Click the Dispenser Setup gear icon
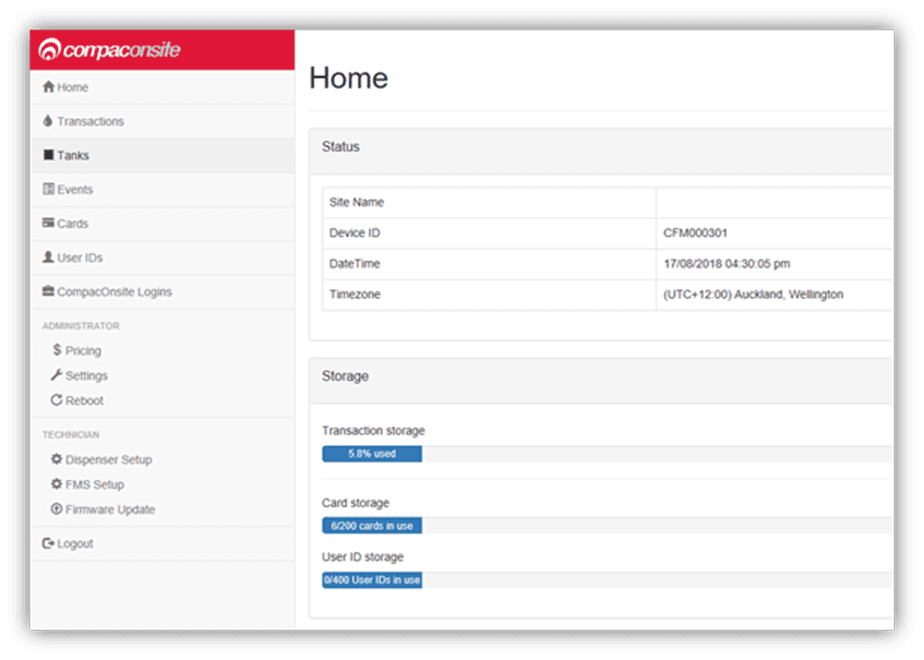The height and width of the screenshot is (660, 924). tap(57, 458)
